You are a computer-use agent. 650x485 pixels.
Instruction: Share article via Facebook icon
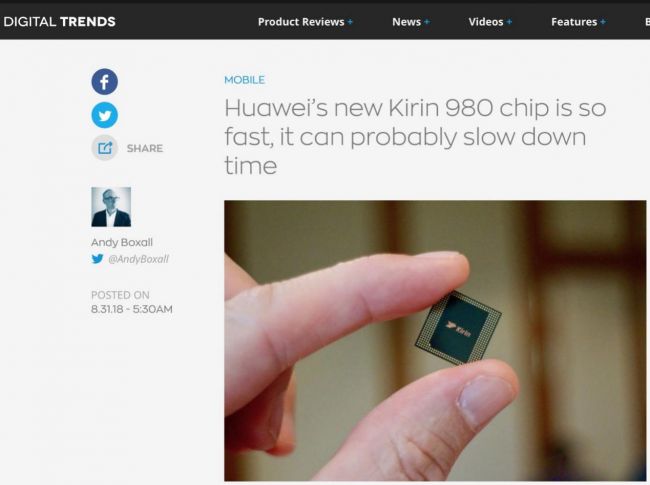104,82
